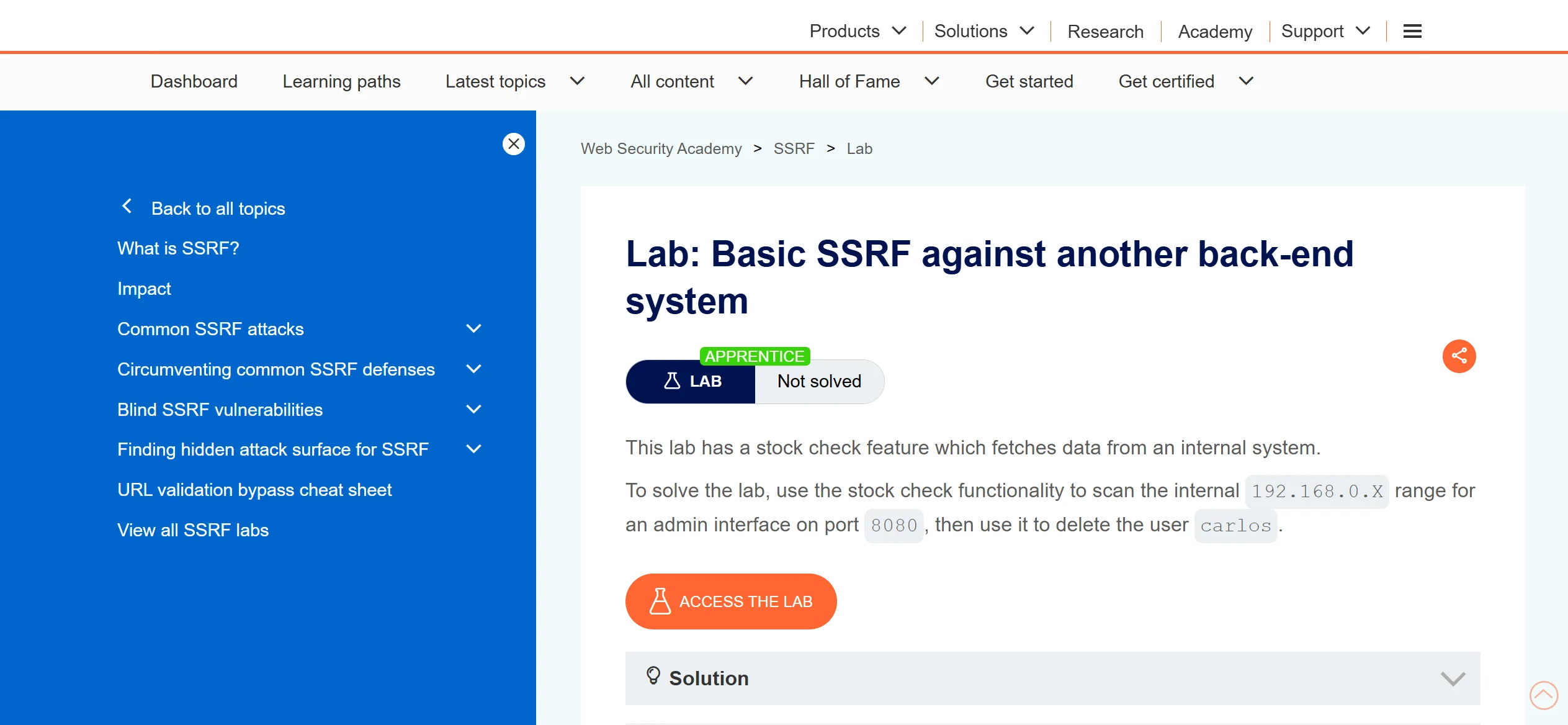Click the SSRF breadcrumb link
Viewport: 1568px width, 725px height.
pyautogui.click(x=794, y=149)
